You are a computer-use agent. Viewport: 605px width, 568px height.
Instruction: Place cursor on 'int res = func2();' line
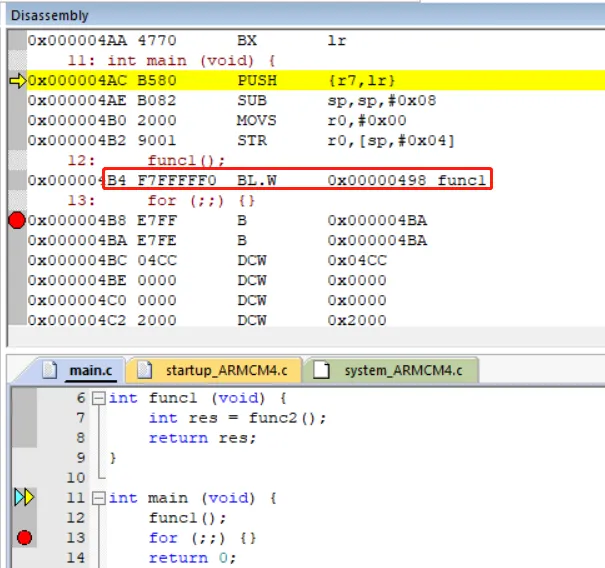237,418
